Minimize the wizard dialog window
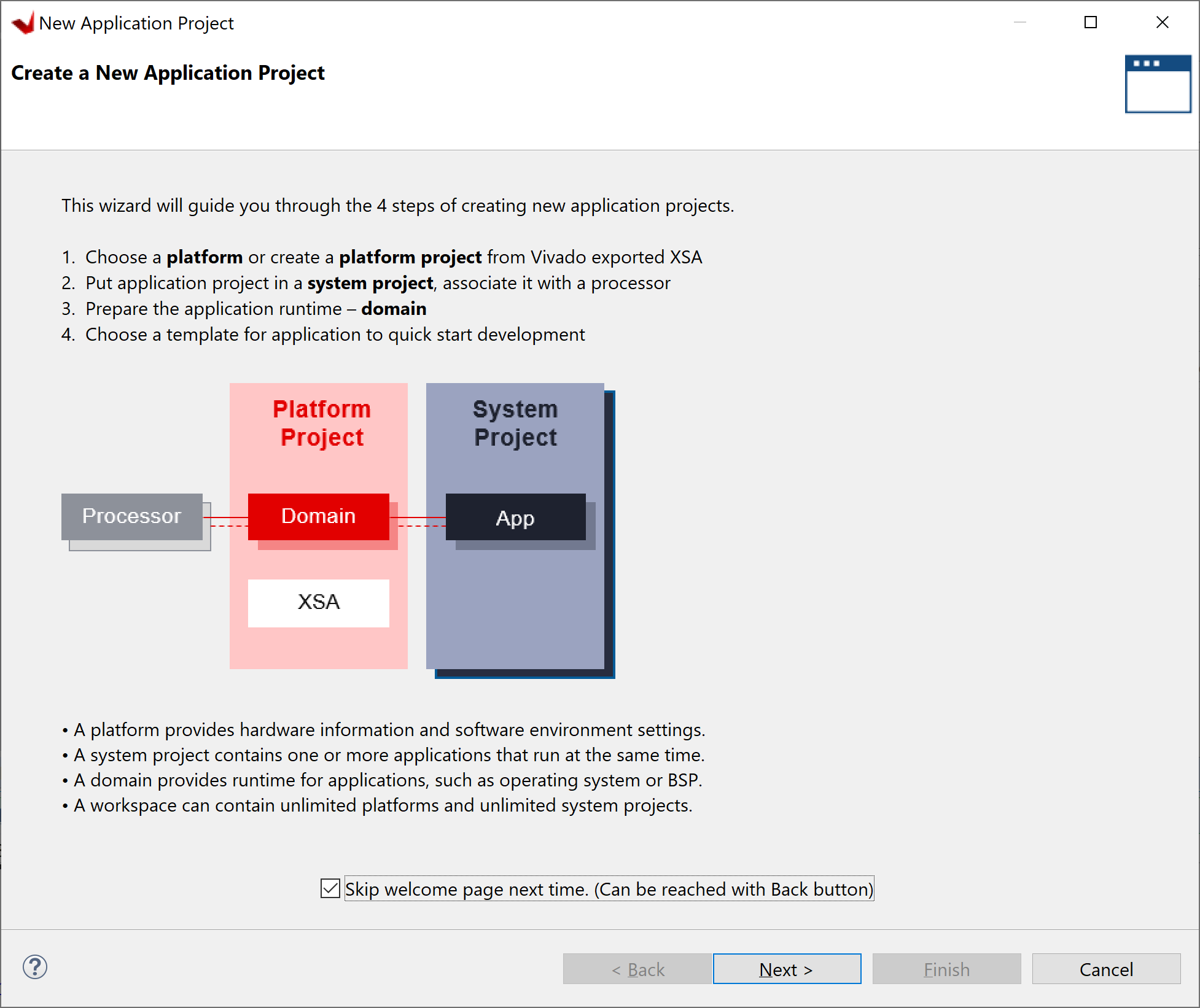This screenshot has height=1008, width=1200. click(1020, 23)
